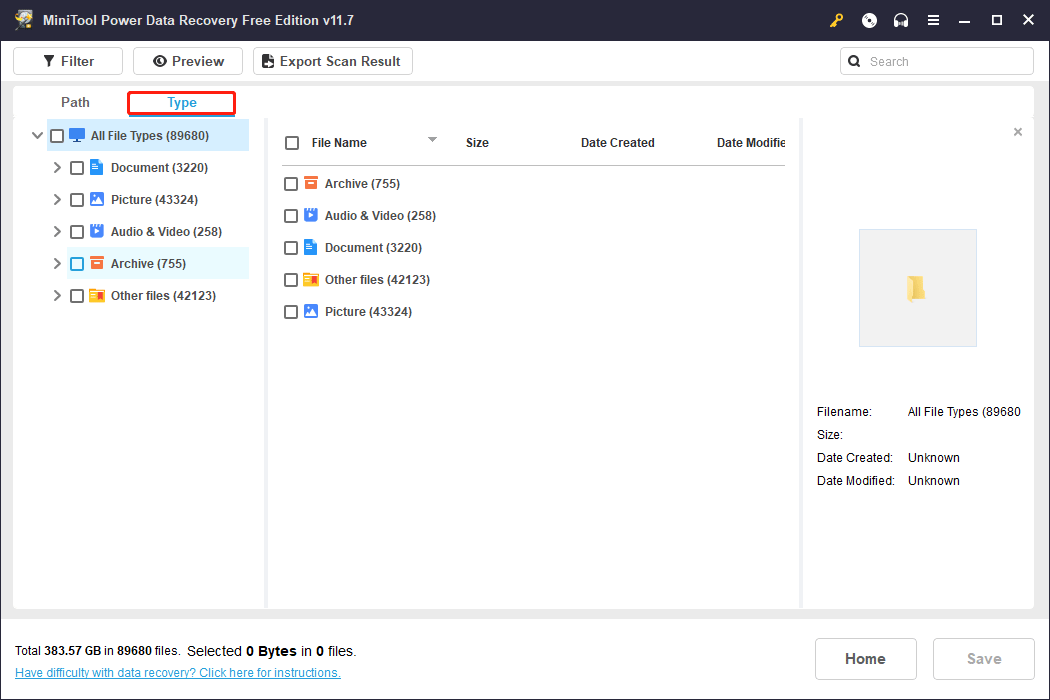The width and height of the screenshot is (1050, 700).
Task: Open the data recovery instructions link
Action: 177,673
